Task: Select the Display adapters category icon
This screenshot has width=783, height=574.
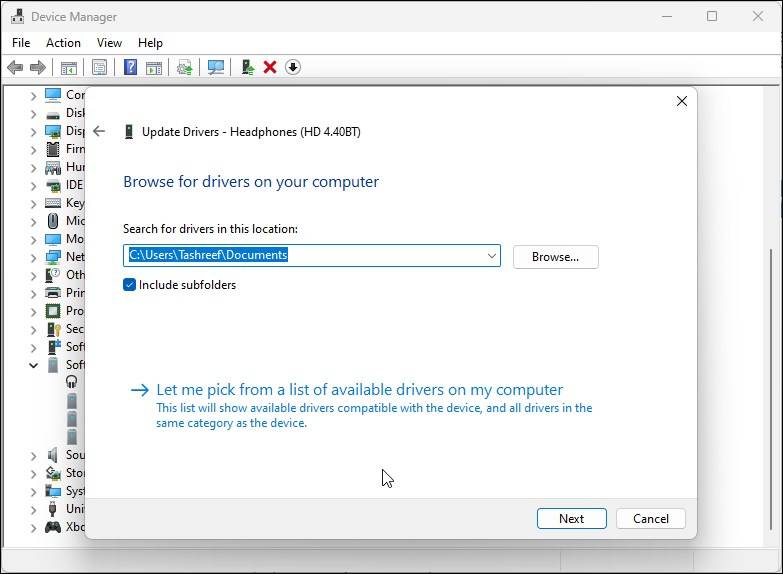Action: pyautogui.click(x=53, y=131)
